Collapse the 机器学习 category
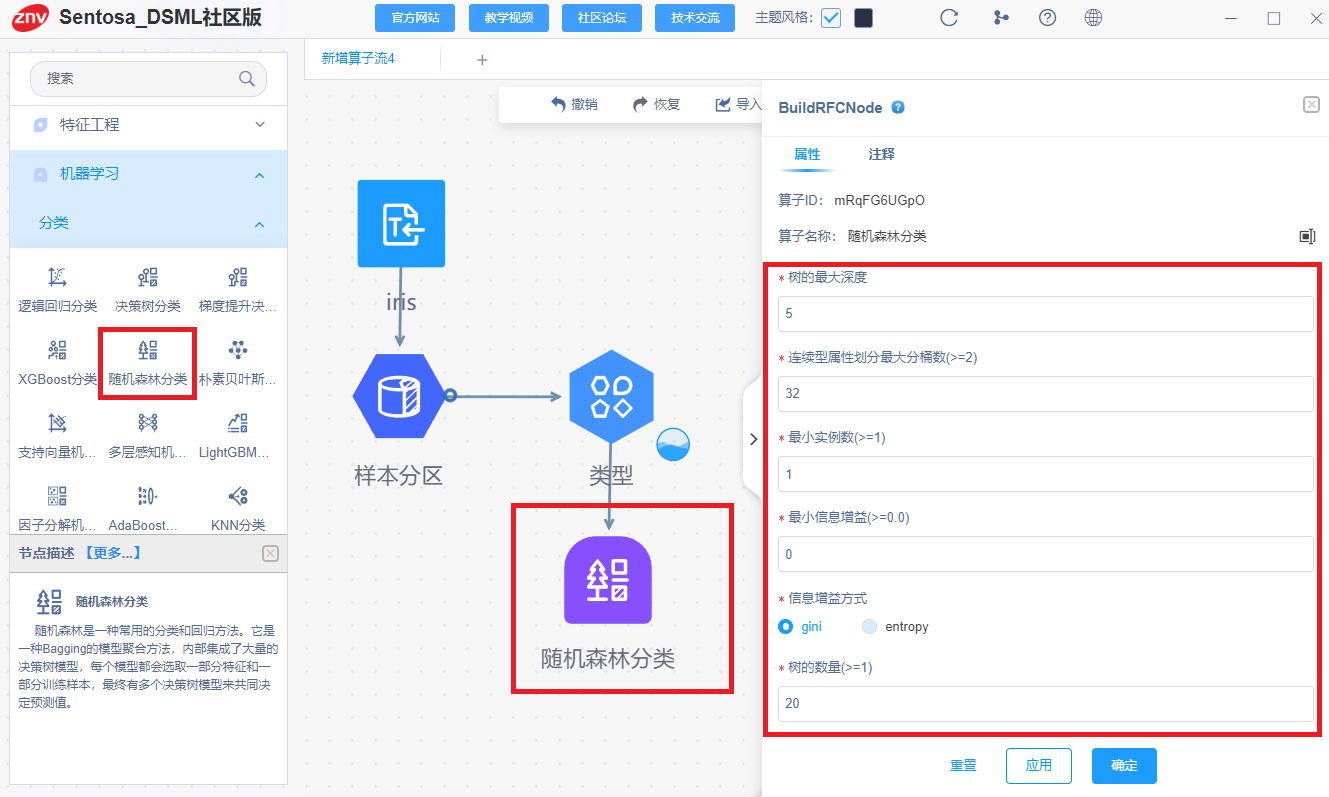Screen dimensions: 1329x797 [x=148, y=174]
